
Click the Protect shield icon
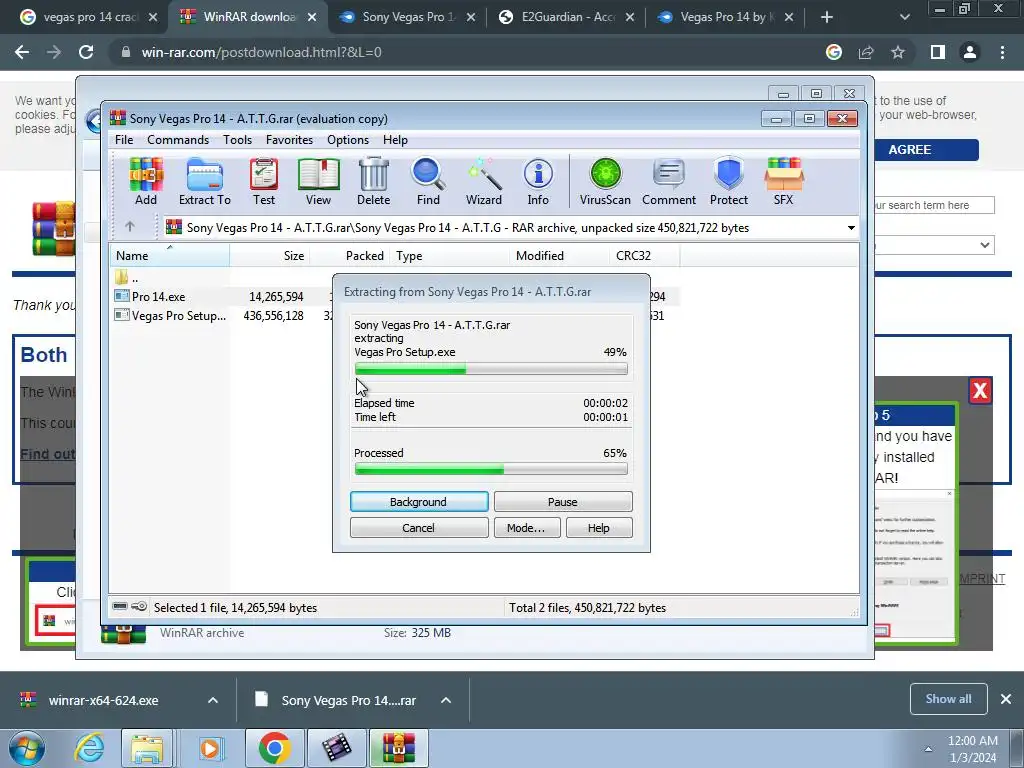pyautogui.click(x=729, y=182)
